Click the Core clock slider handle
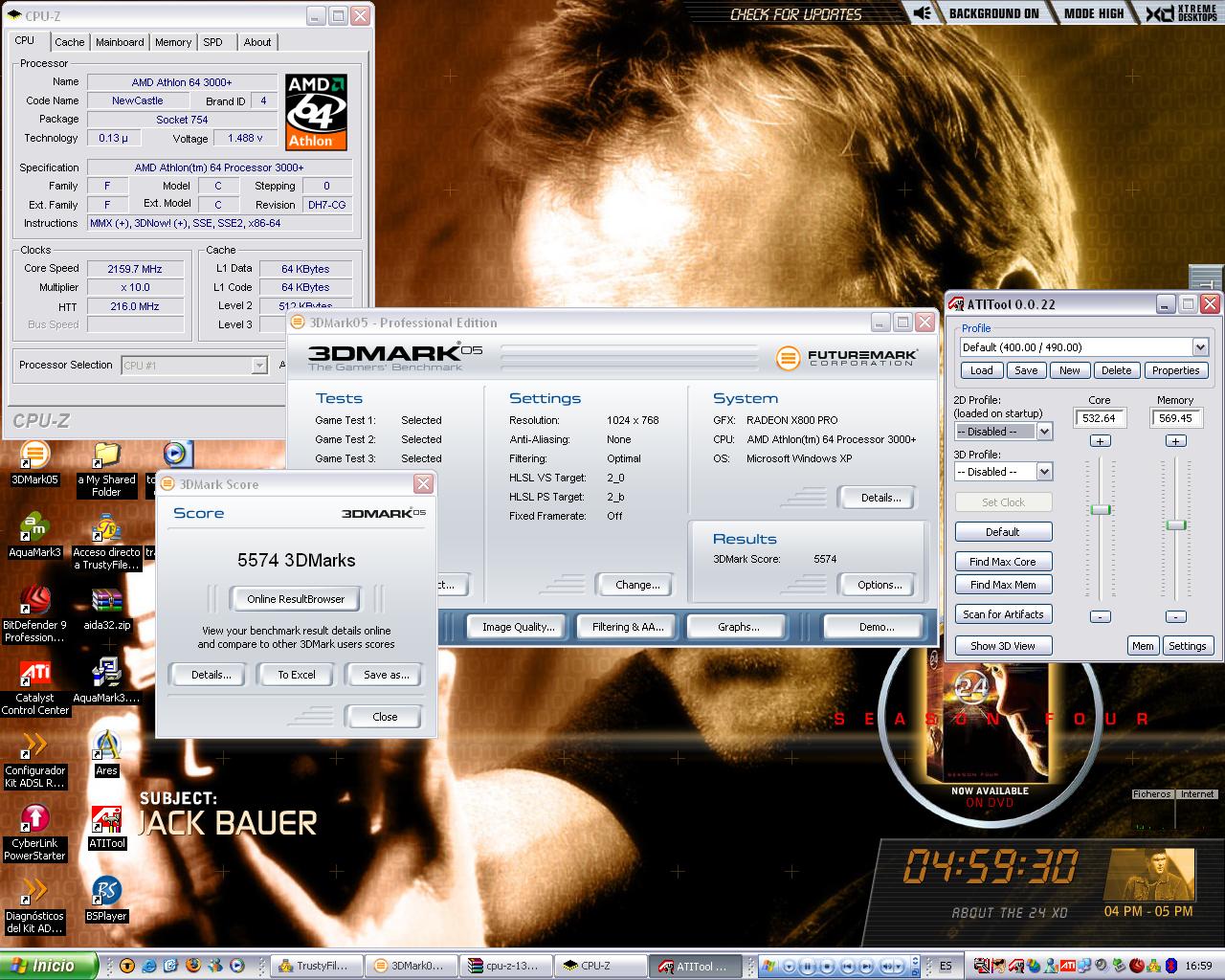Image resolution: width=1225 pixels, height=980 pixels. click(1101, 509)
